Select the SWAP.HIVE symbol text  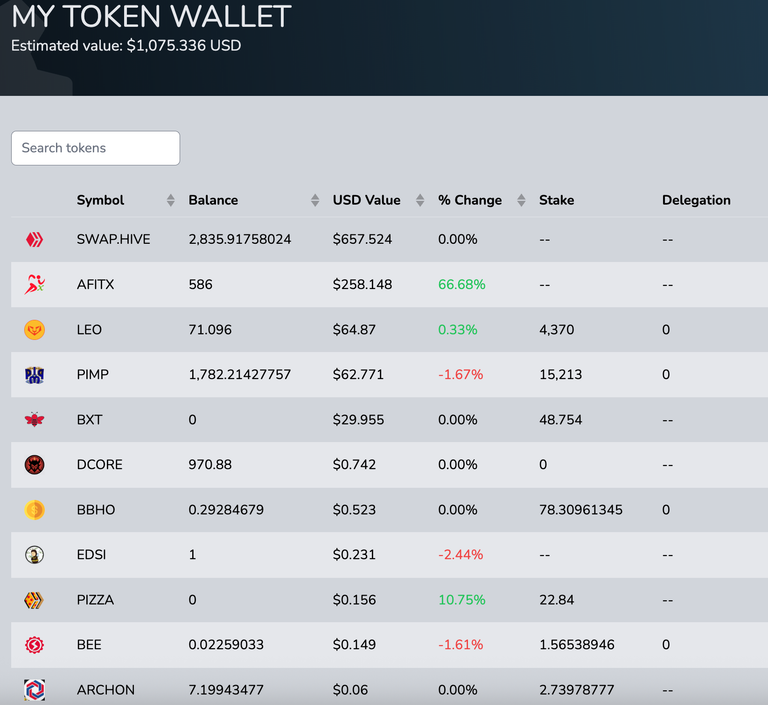pos(113,240)
